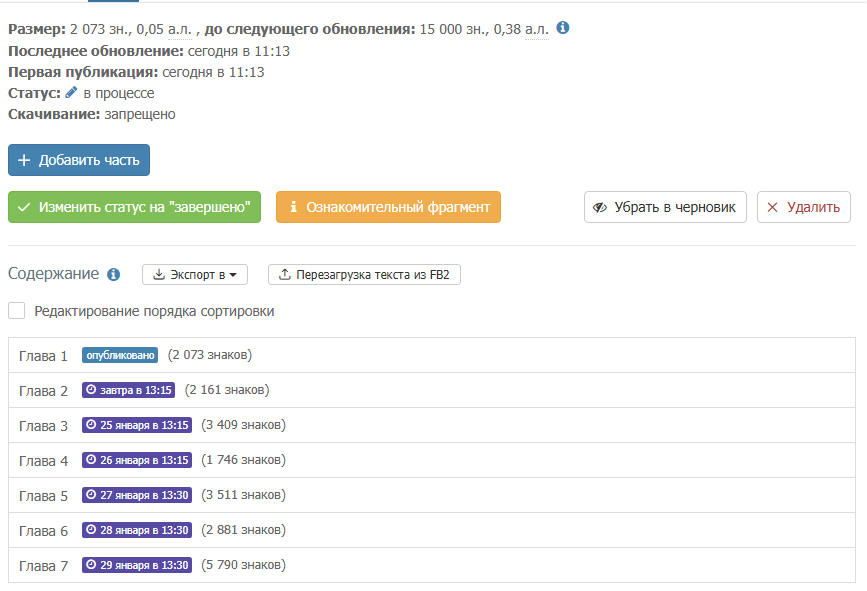Click the info icon beside the Содержание heading

click(x=114, y=275)
